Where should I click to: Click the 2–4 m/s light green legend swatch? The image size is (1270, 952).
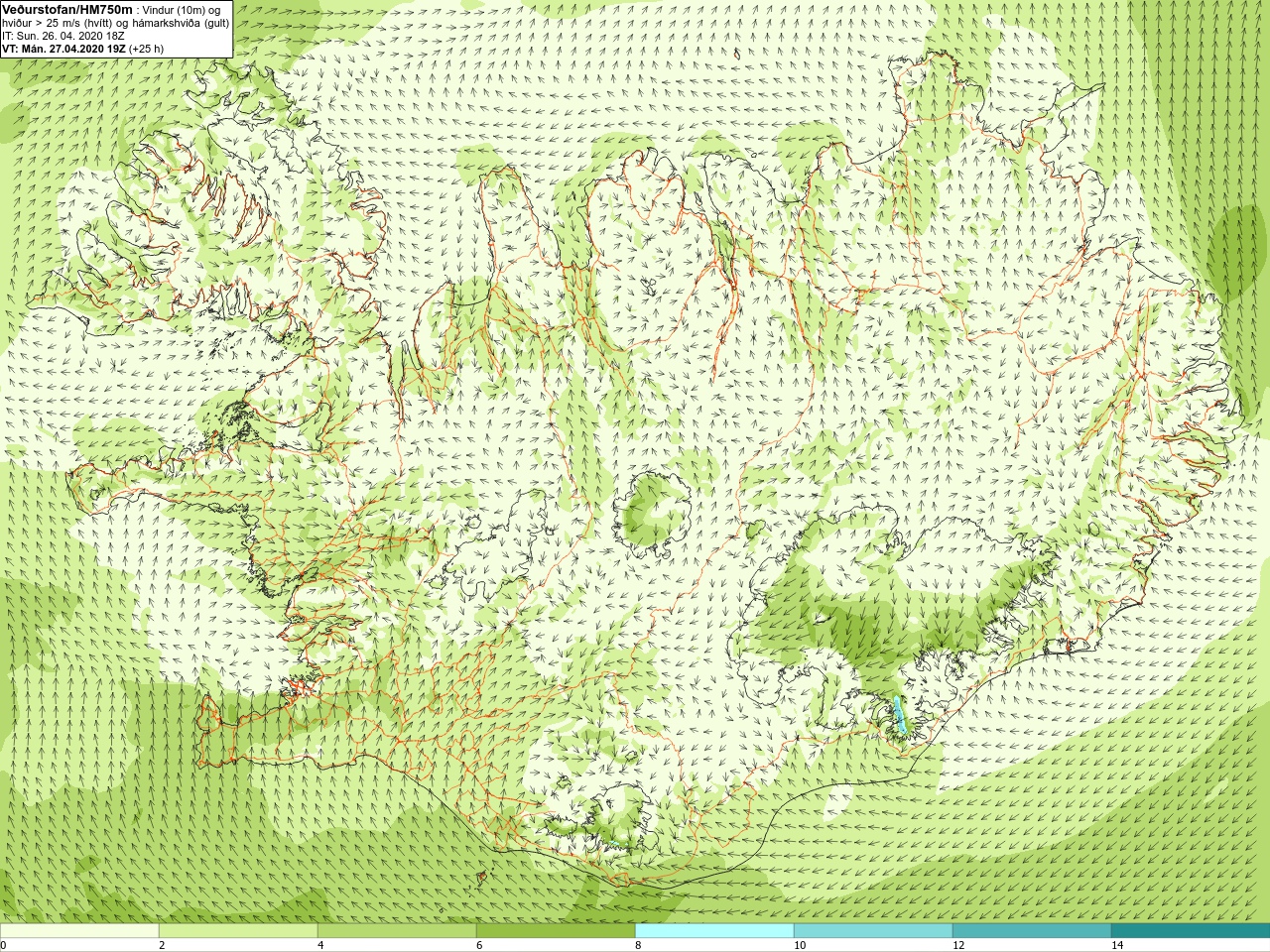pos(238,931)
